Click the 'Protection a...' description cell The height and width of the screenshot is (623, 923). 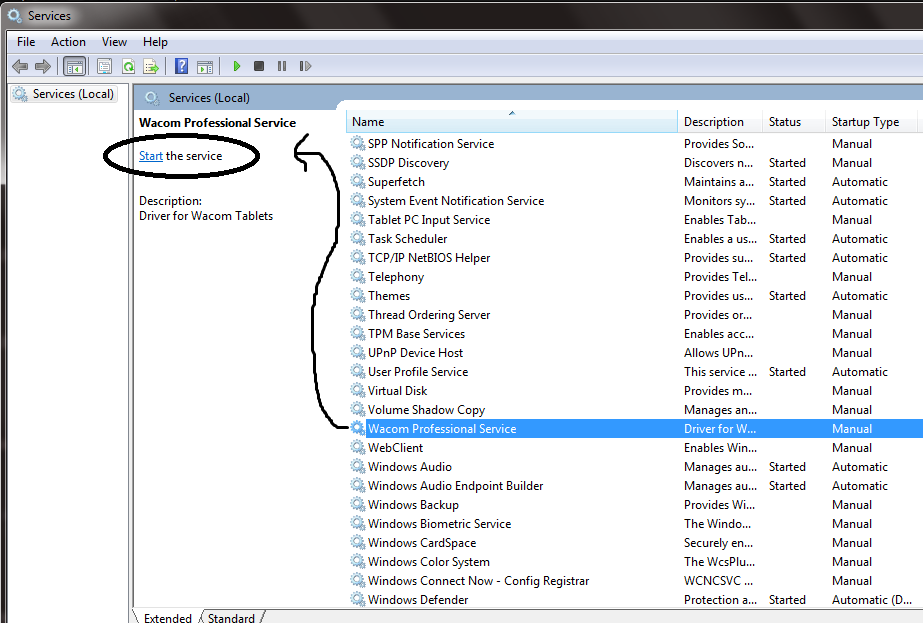tap(720, 599)
